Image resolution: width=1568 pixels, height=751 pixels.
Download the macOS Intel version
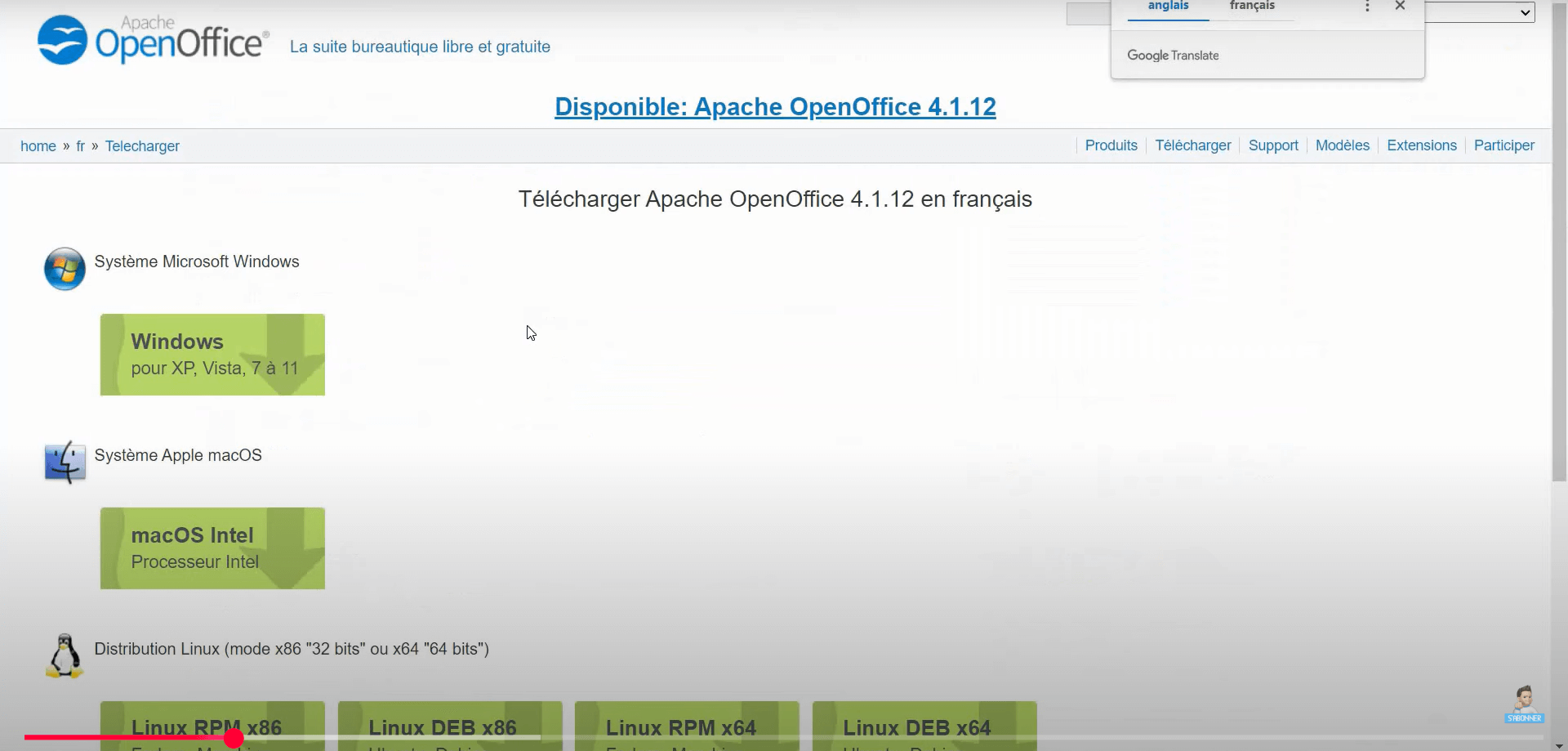(212, 548)
